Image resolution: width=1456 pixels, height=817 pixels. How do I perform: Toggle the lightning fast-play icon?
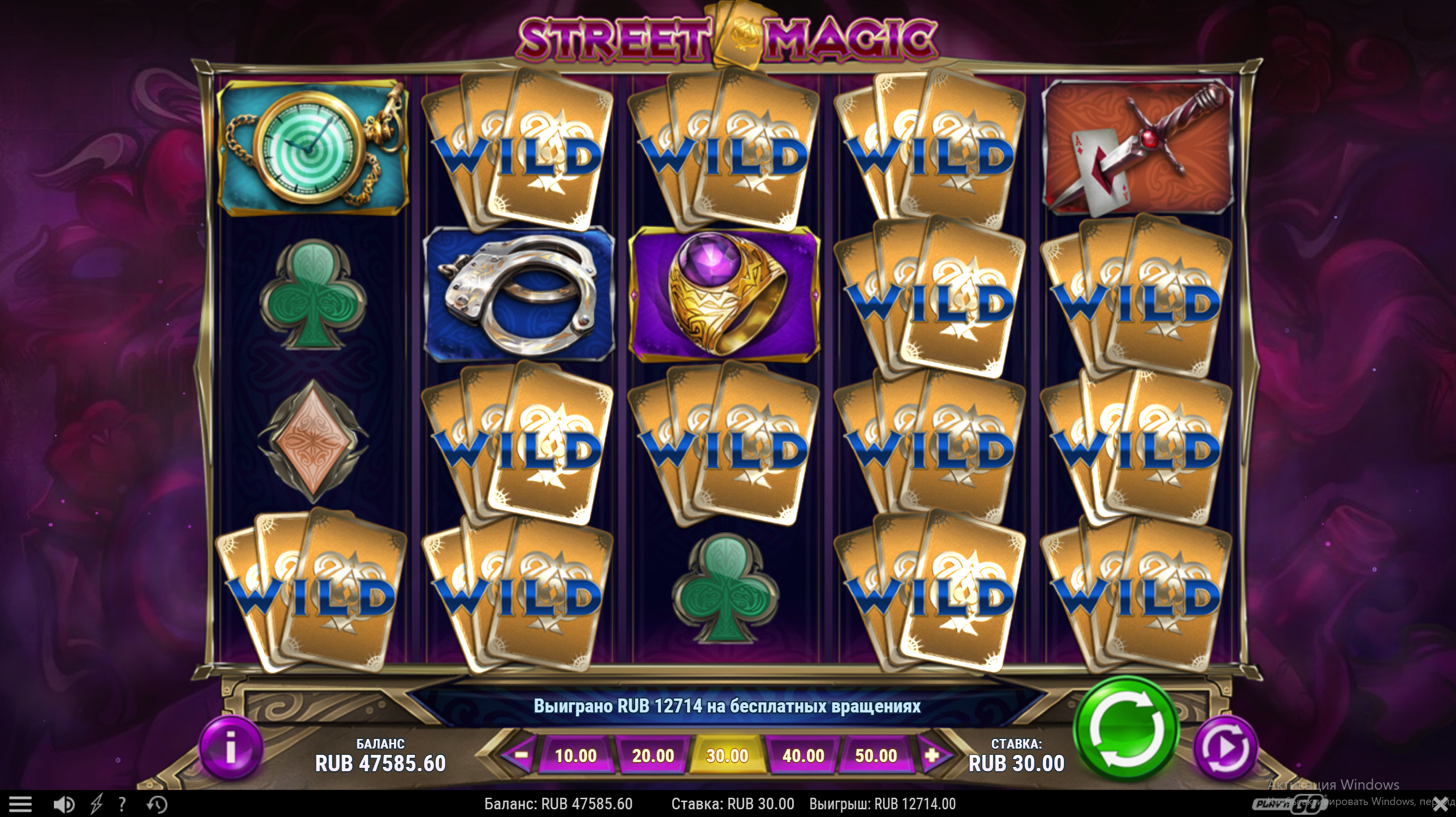click(96, 804)
